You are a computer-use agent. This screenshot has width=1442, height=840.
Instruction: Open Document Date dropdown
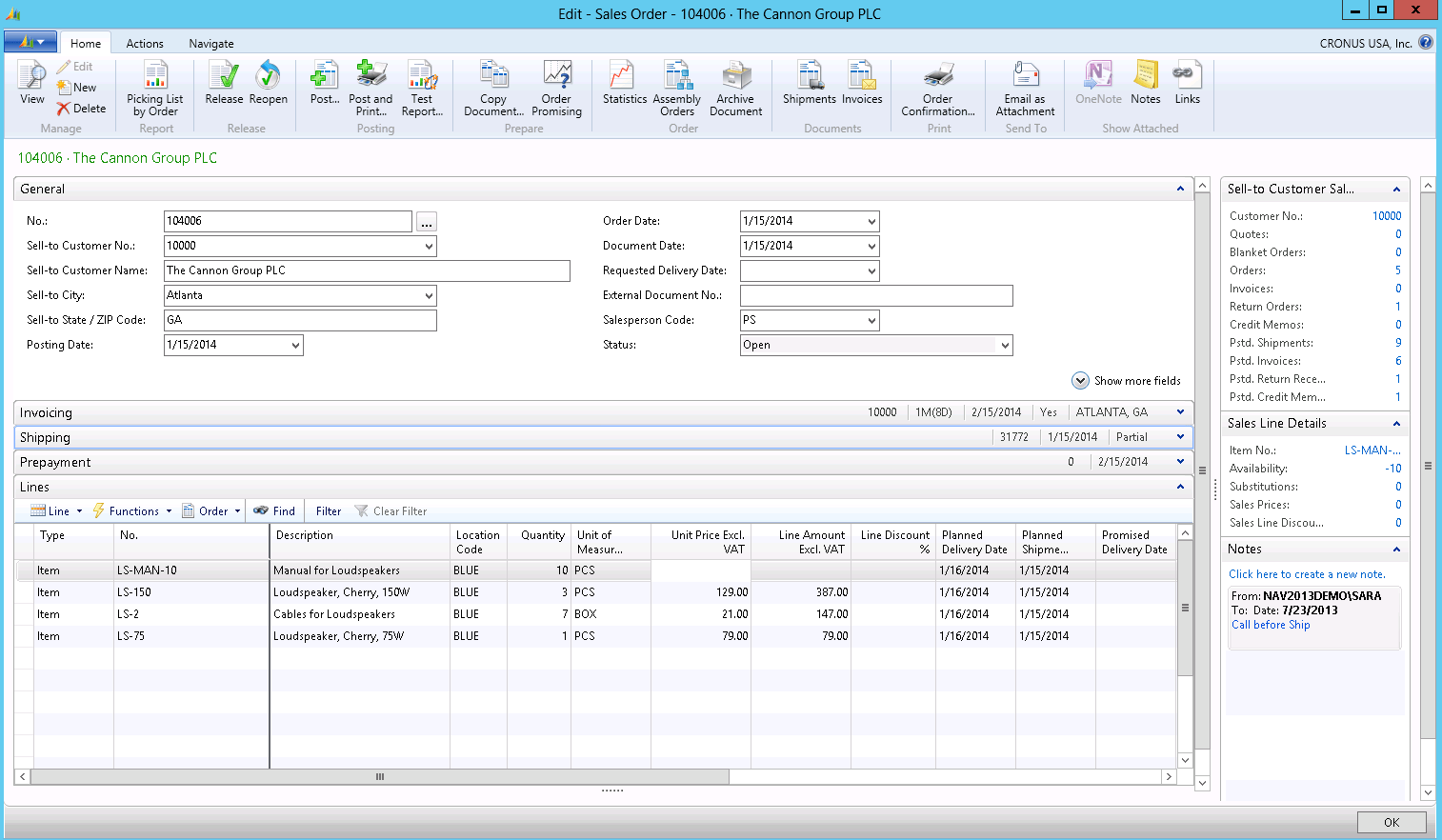pos(871,246)
